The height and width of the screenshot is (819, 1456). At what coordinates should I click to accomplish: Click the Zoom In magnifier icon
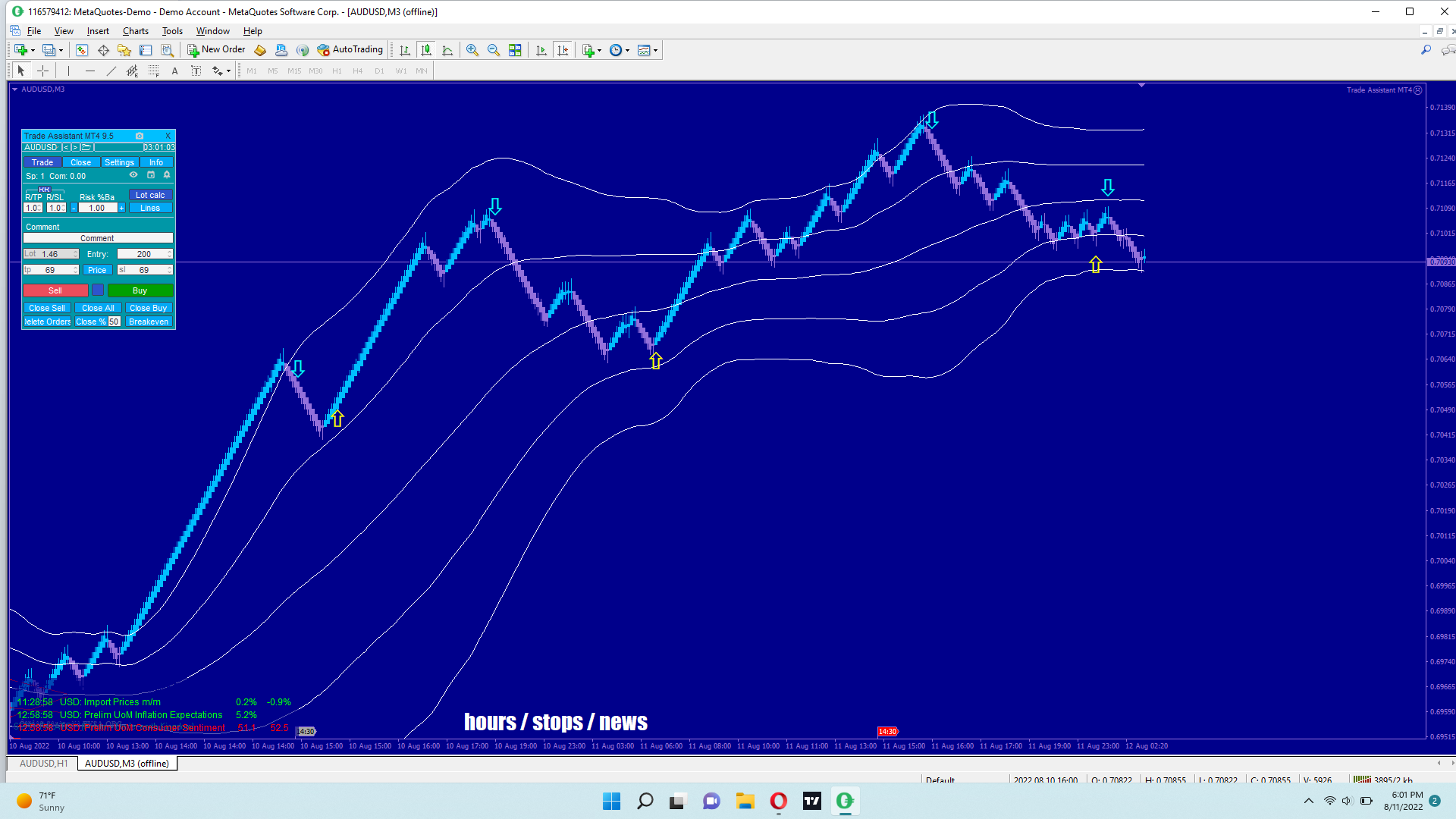click(x=472, y=50)
